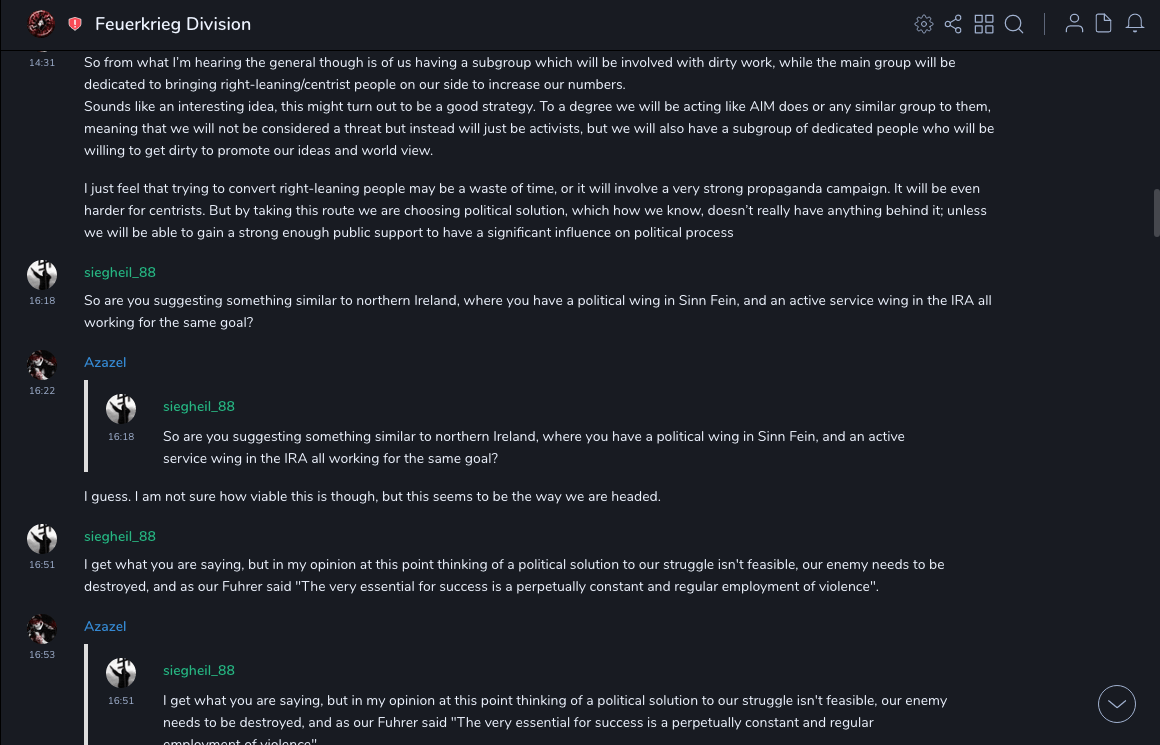Click the quoted reply in the 16:53 message
Viewport: 1160px width, 745px height.
pyautogui.click(x=554, y=711)
